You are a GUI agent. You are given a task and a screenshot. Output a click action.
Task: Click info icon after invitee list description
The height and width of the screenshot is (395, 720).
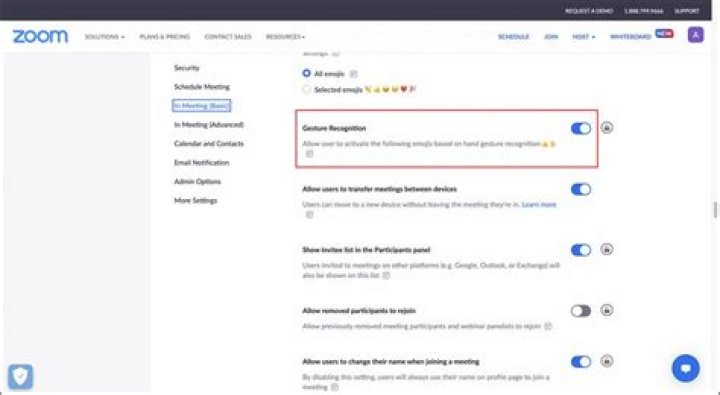coord(386,276)
